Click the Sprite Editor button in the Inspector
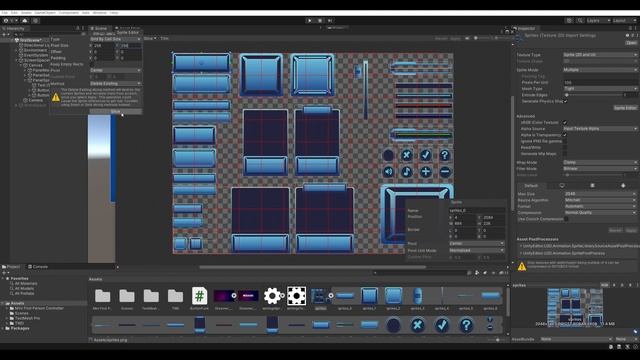The height and width of the screenshot is (360, 640). 625,108
